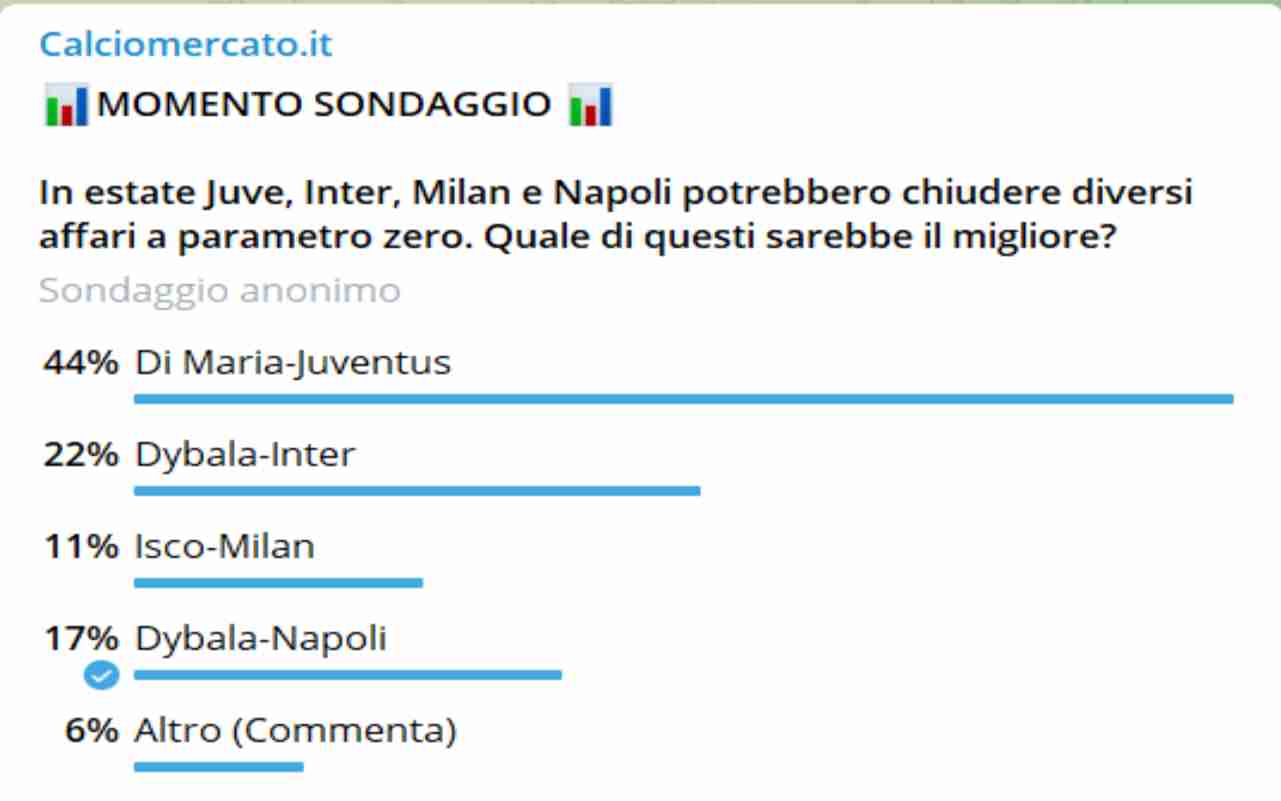Click the 22% result percentage
1281x801 pixels.
(x=80, y=455)
